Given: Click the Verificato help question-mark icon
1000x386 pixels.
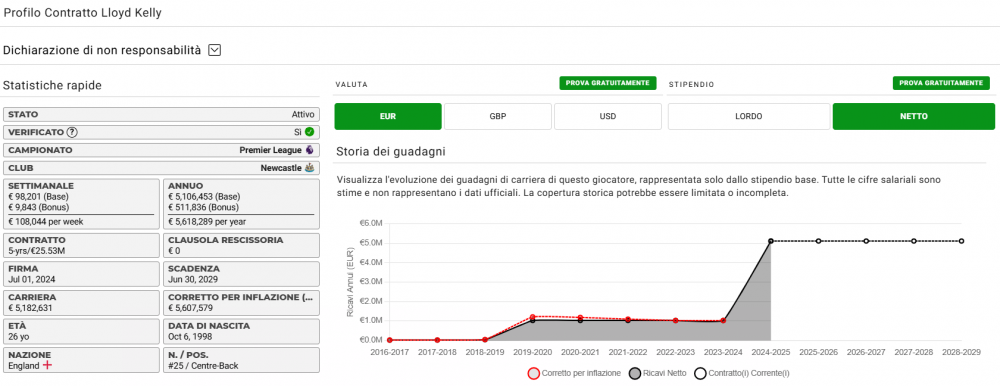Looking at the screenshot, I should 72,132.
